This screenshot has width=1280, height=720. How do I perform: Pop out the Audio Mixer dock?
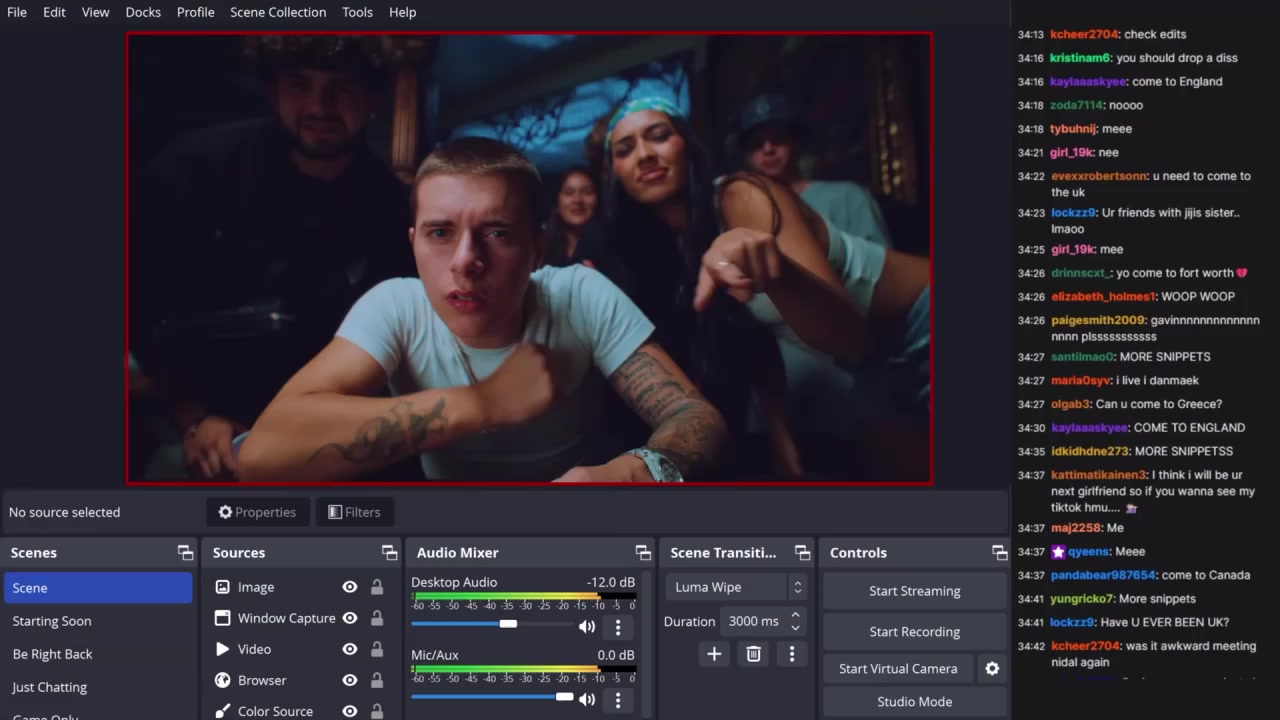(x=643, y=553)
